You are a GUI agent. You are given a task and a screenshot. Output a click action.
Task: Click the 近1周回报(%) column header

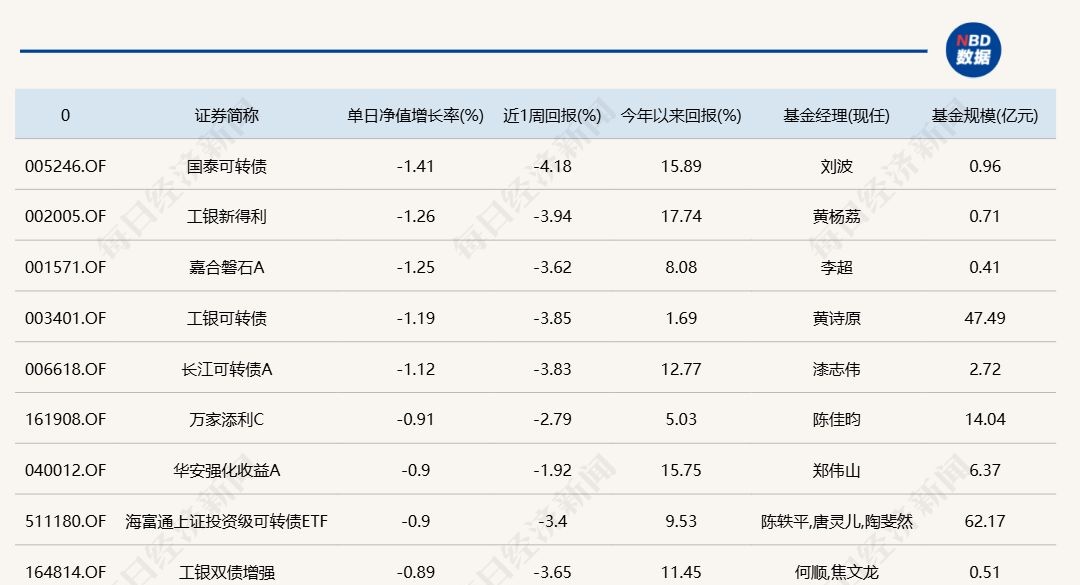(552, 115)
